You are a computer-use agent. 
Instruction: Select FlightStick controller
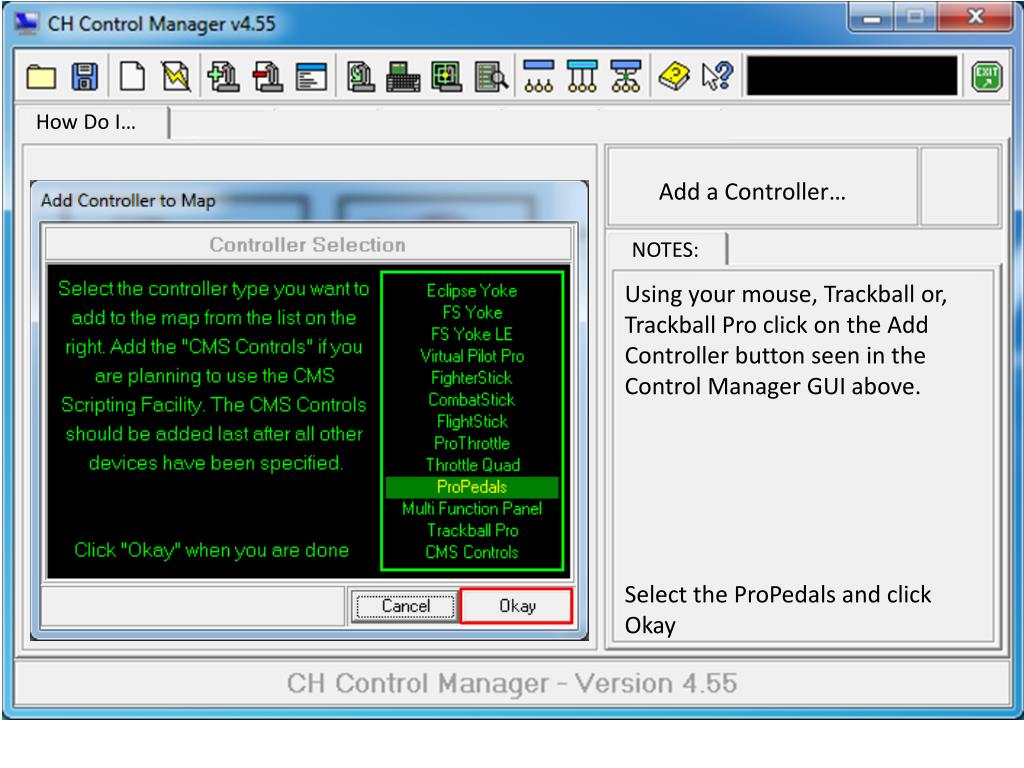472,421
